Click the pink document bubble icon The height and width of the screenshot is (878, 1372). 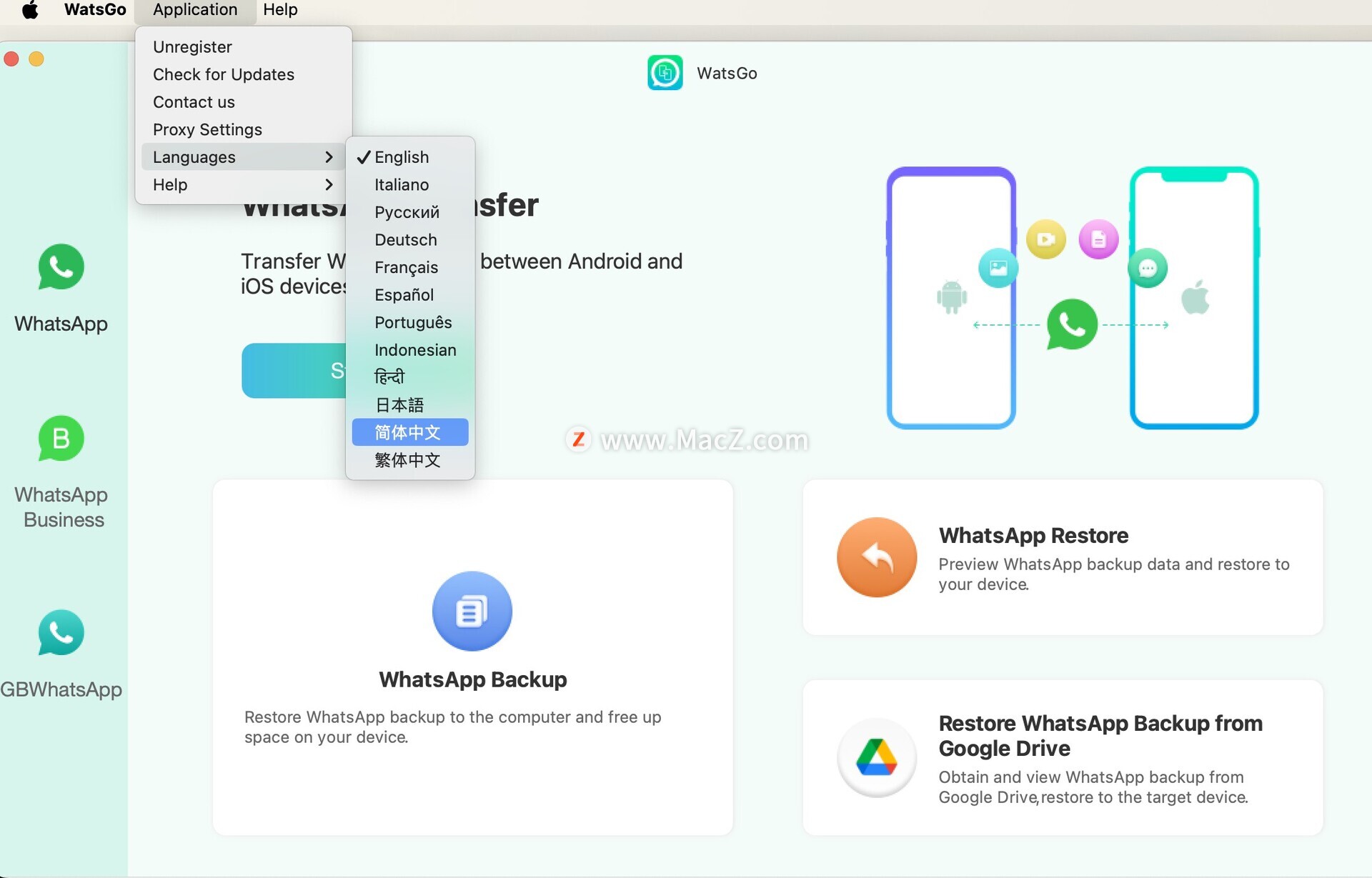pyautogui.click(x=1098, y=239)
